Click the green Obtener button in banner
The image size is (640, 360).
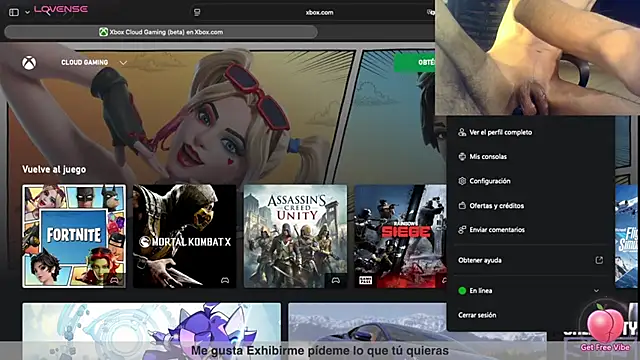[414, 62]
